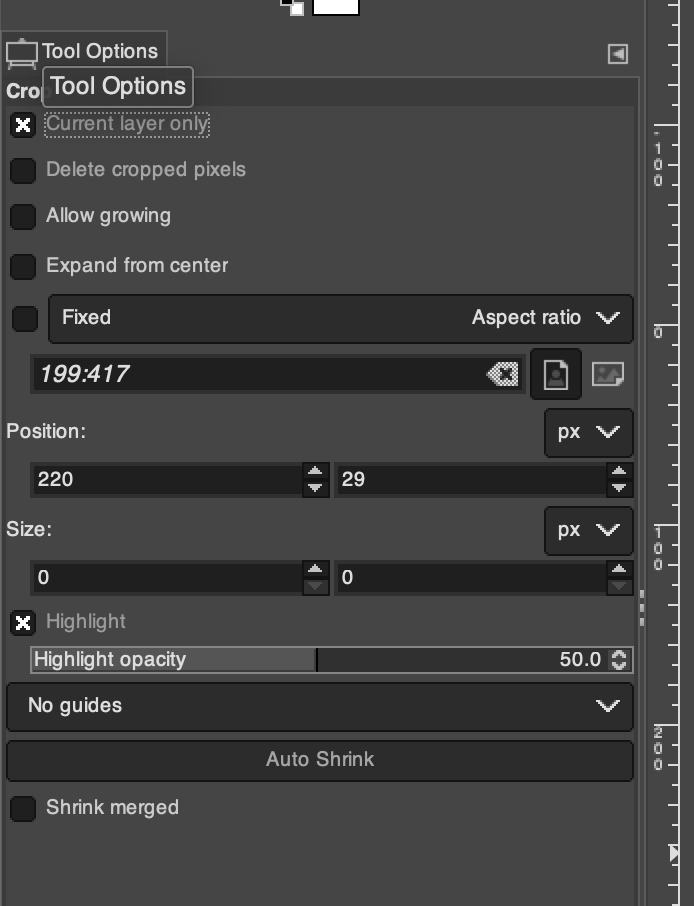The height and width of the screenshot is (906, 694).
Task: Enable Delete cropped pixels option
Action: (23, 170)
